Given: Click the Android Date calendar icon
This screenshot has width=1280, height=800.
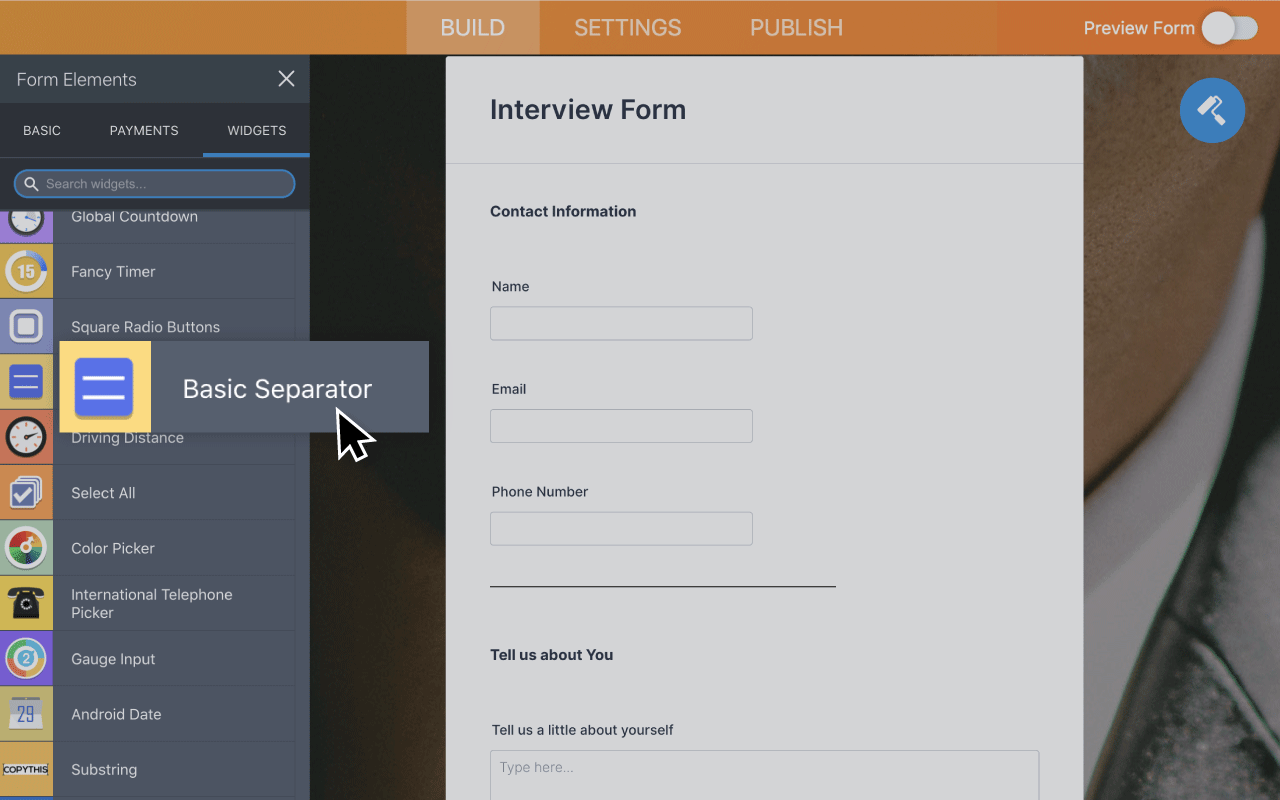Looking at the screenshot, I should pyautogui.click(x=27, y=714).
